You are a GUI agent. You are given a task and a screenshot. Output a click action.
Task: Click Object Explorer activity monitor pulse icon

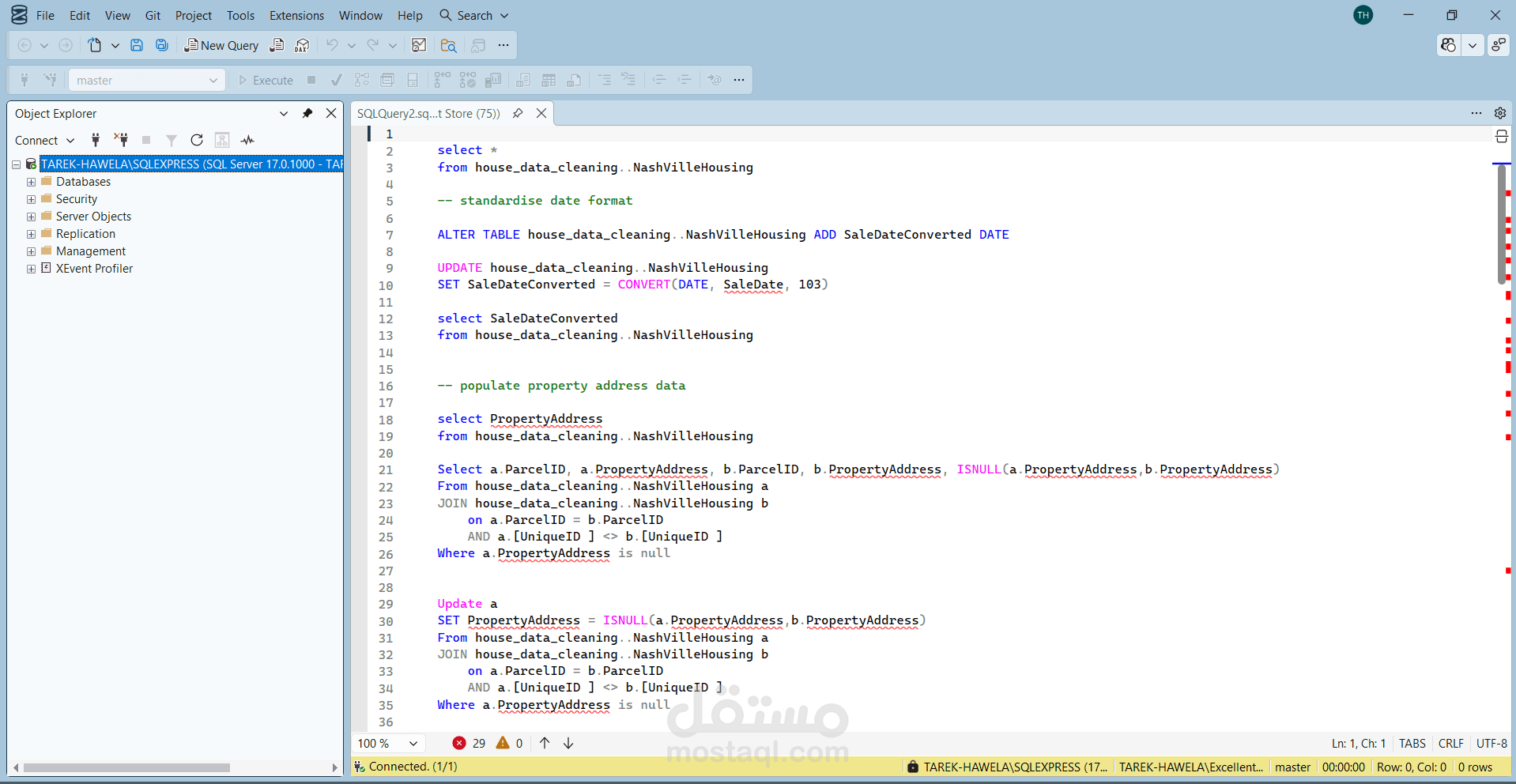pos(247,140)
